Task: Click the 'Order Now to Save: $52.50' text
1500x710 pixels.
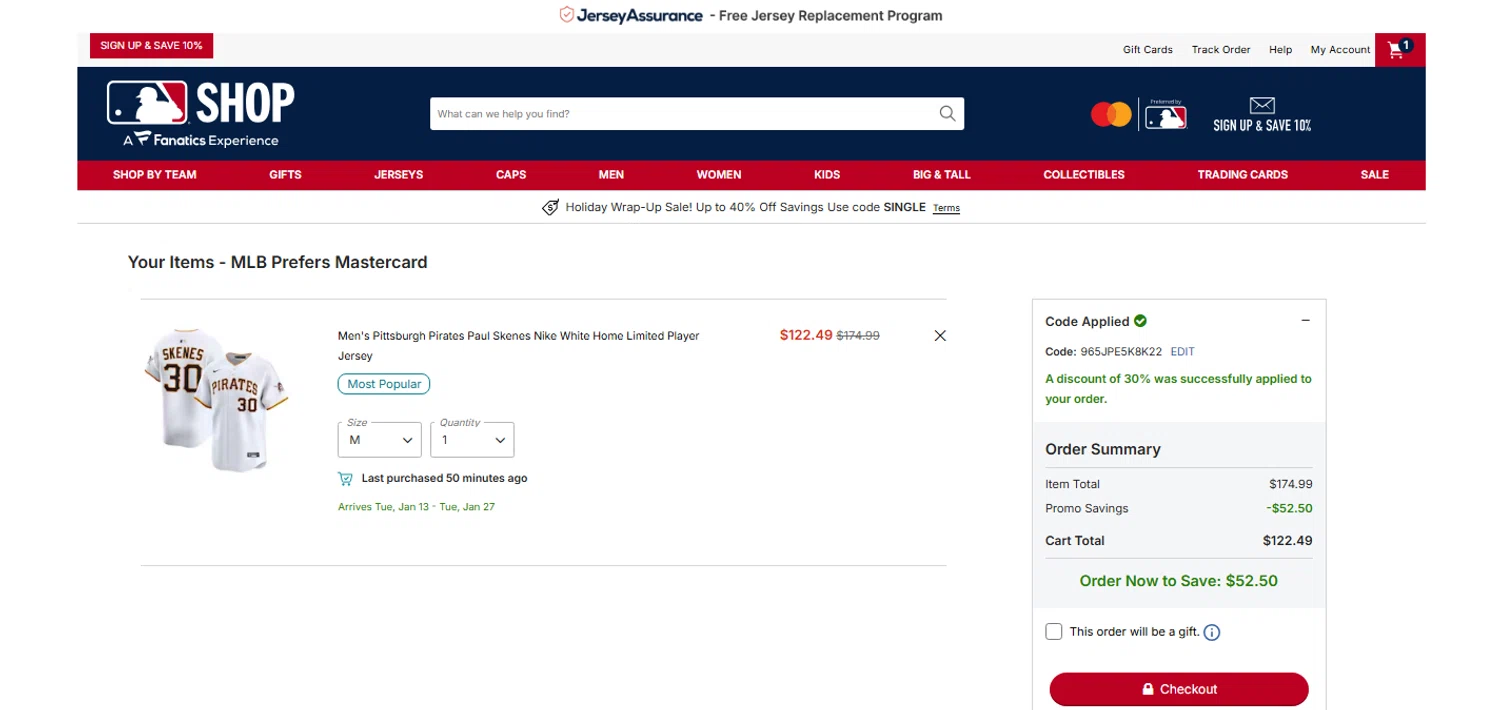Action: click(1179, 581)
